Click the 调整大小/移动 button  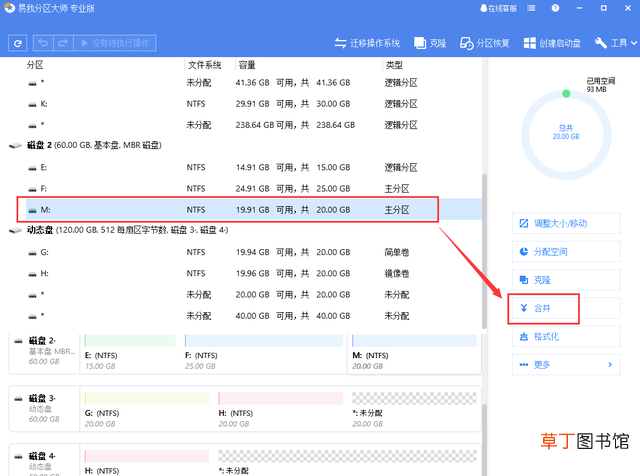point(566,223)
